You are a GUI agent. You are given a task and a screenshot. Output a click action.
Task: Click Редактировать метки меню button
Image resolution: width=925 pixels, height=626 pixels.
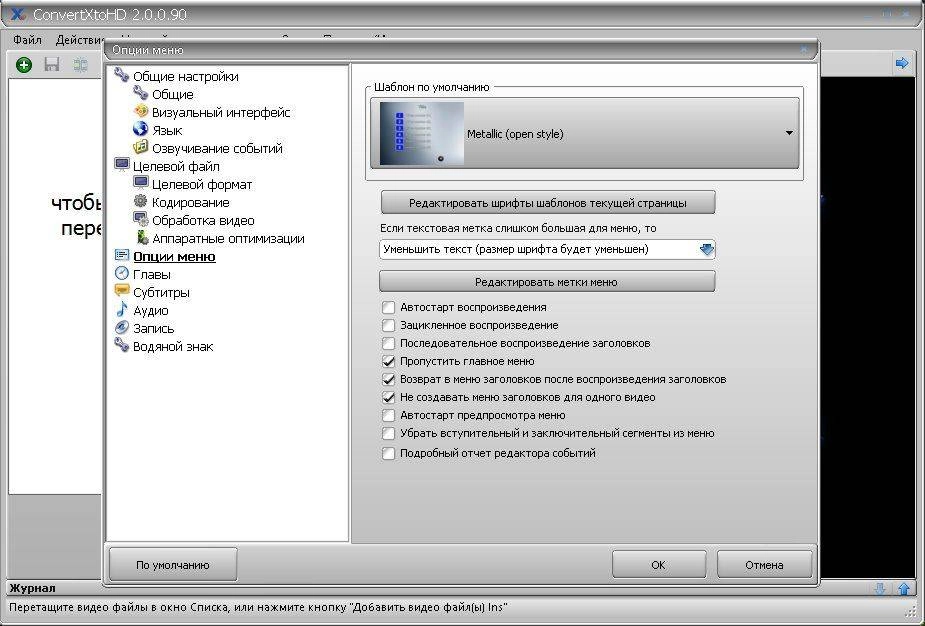[x=546, y=281]
